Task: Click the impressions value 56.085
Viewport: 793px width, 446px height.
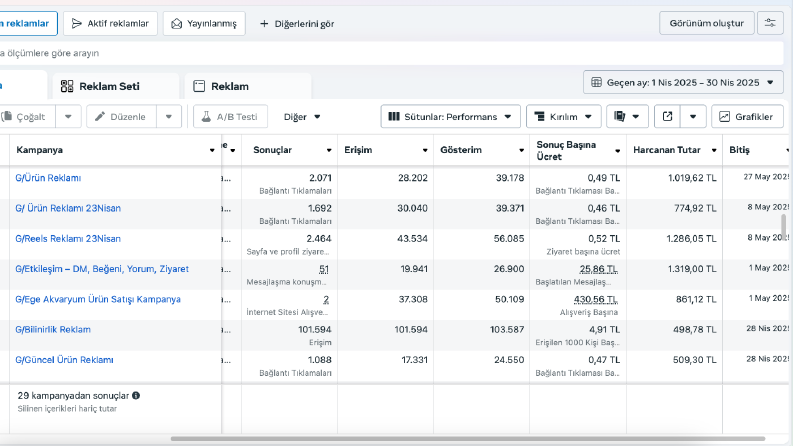Action: pos(509,239)
